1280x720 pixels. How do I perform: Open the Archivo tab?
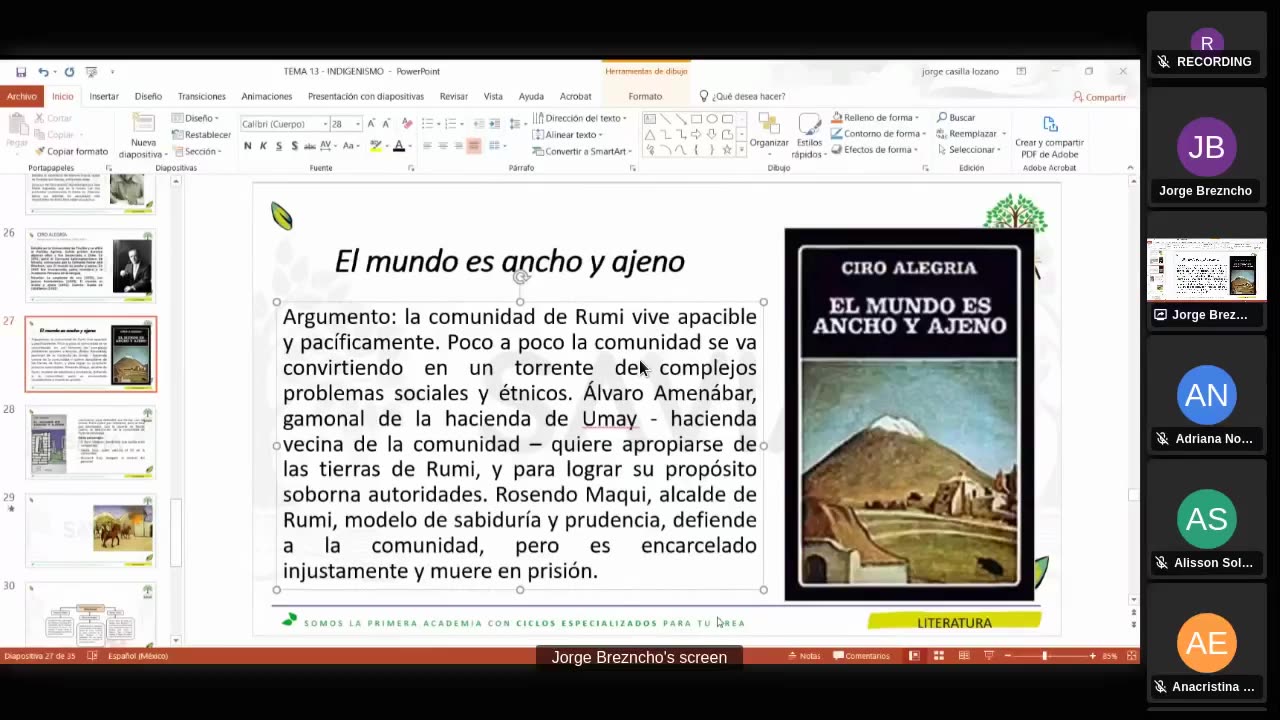click(21, 97)
